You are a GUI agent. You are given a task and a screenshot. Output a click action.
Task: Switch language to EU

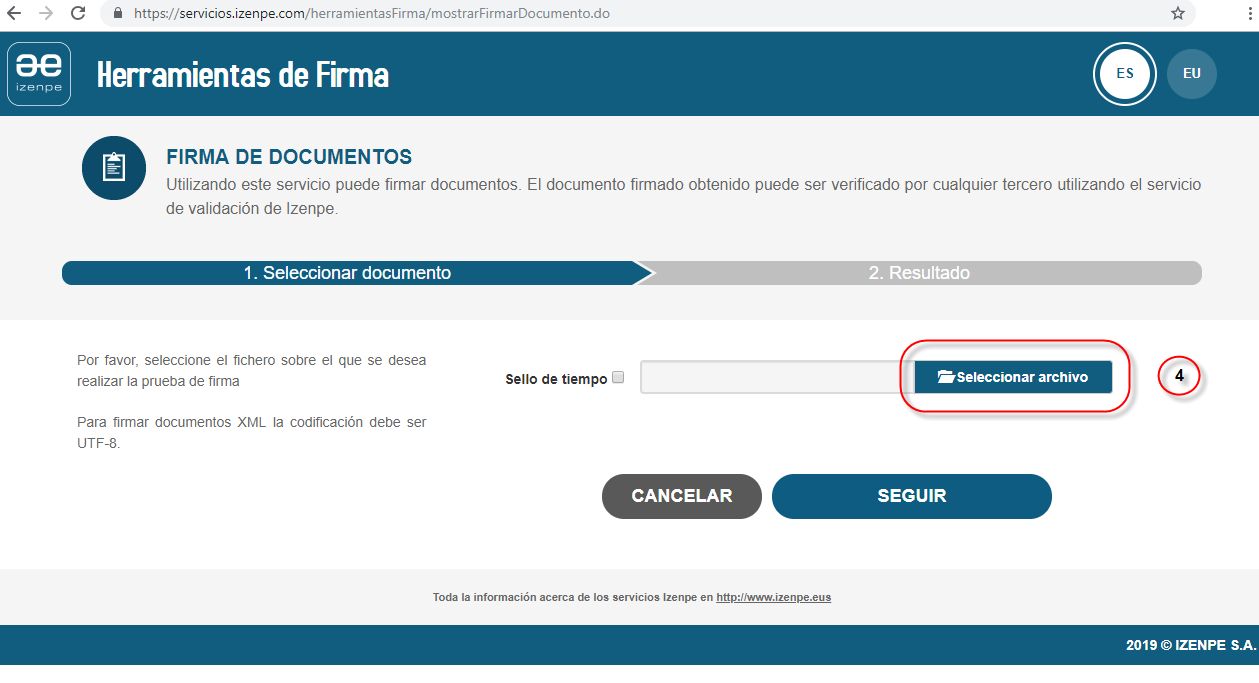(1192, 74)
